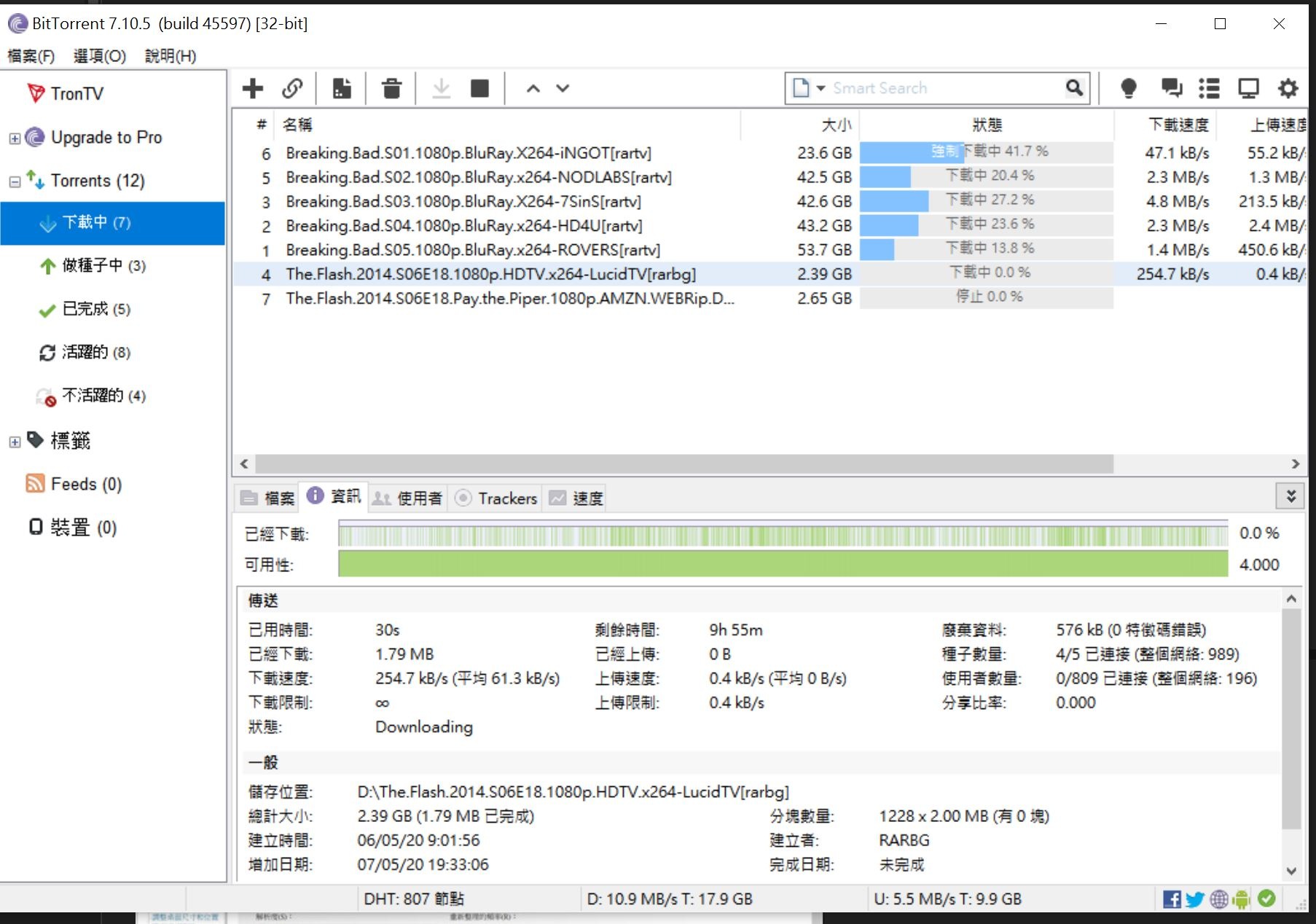Screen dimensions: 1316x924
Task: Move torrent up in queue arrow
Action: pyautogui.click(x=533, y=88)
